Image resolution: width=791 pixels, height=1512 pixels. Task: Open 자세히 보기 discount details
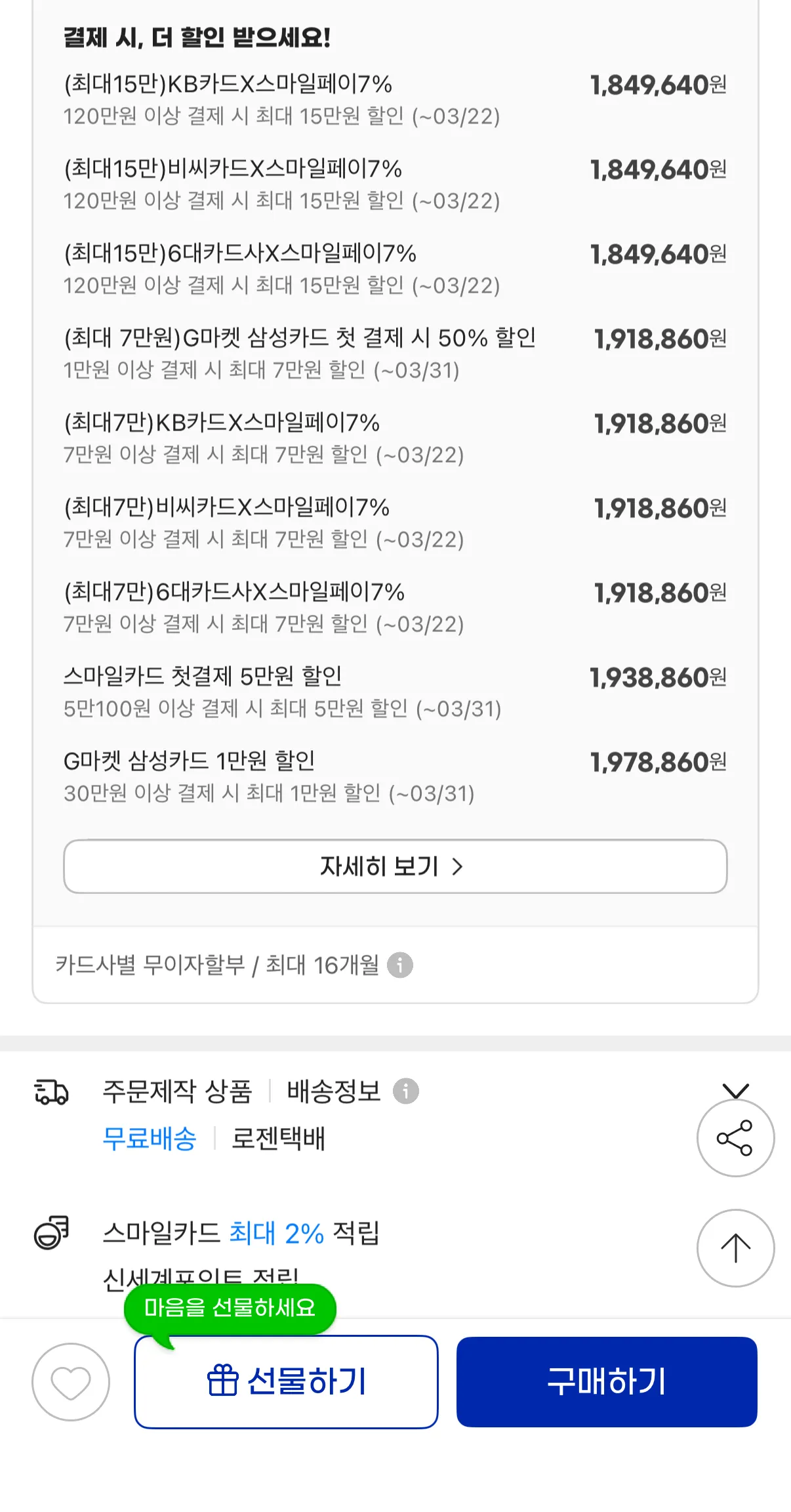(x=395, y=866)
